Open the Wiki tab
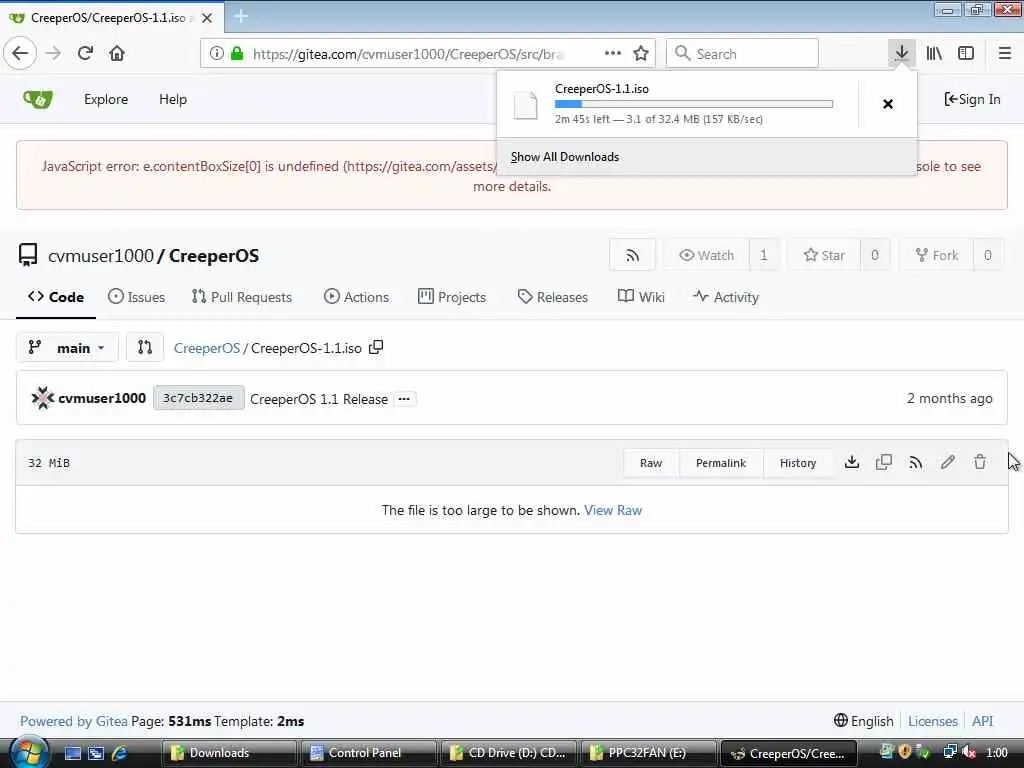1024x768 pixels. click(x=641, y=297)
